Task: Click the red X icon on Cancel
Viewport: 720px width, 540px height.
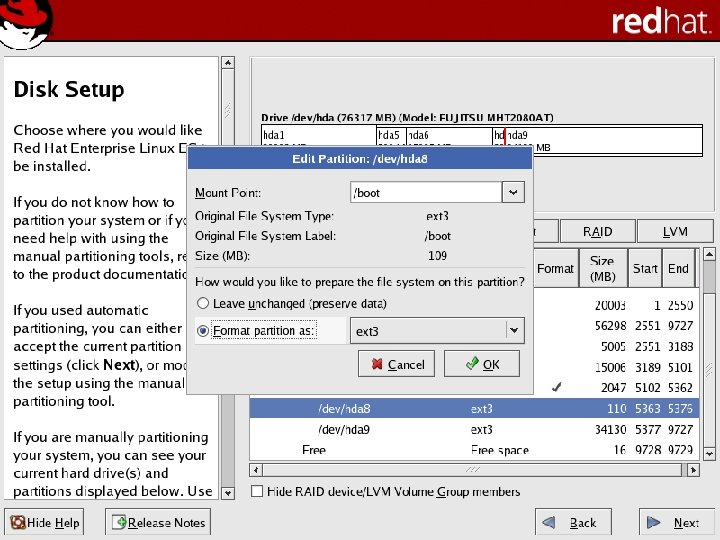Action: point(377,364)
